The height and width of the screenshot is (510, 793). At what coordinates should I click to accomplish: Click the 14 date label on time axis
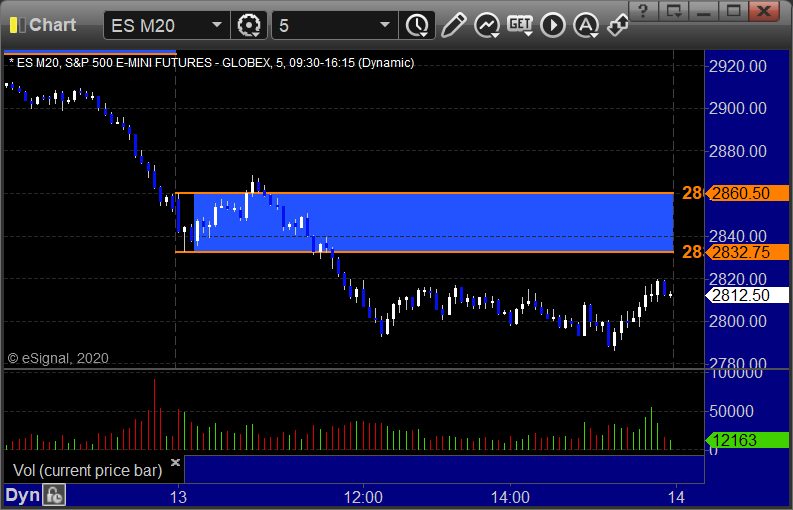point(676,497)
